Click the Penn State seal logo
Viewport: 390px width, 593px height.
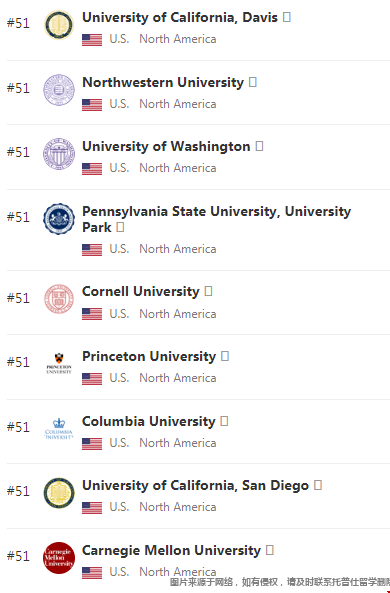click(x=59, y=219)
